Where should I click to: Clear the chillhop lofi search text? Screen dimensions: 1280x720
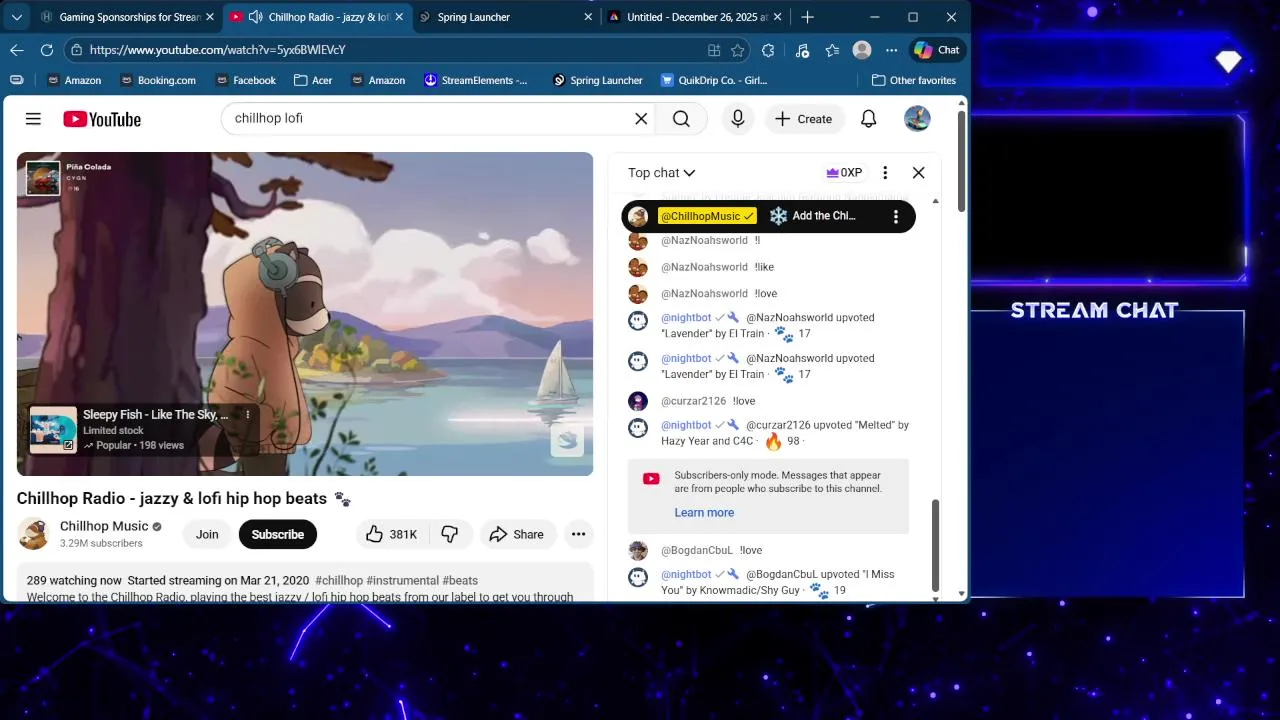641,119
